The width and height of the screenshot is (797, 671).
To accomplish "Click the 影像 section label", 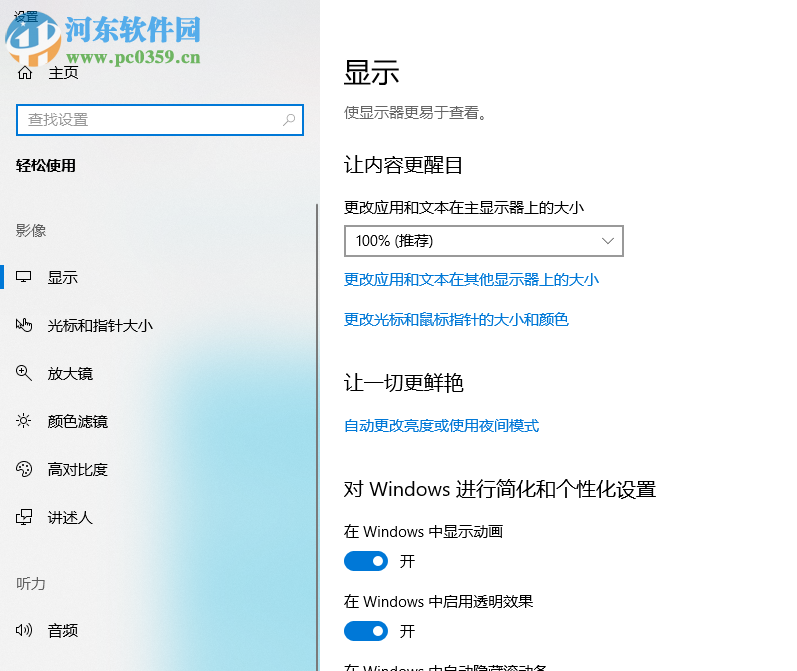I will [x=30, y=231].
